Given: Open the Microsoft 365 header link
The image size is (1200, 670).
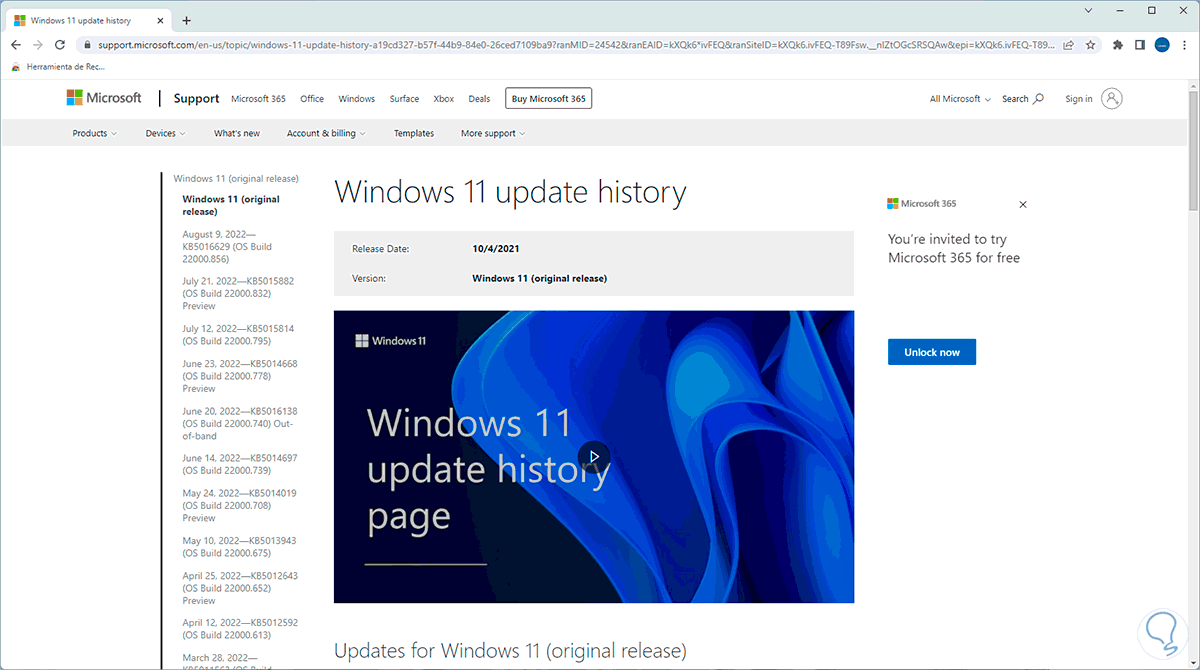Looking at the screenshot, I should 258,99.
